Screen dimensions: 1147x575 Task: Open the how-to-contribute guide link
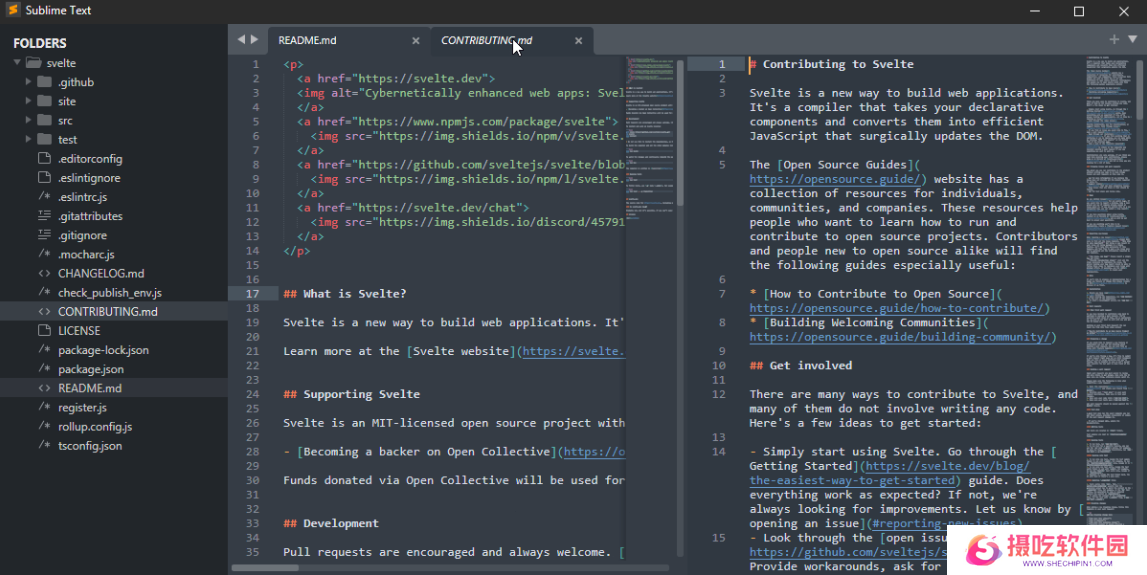click(x=896, y=308)
